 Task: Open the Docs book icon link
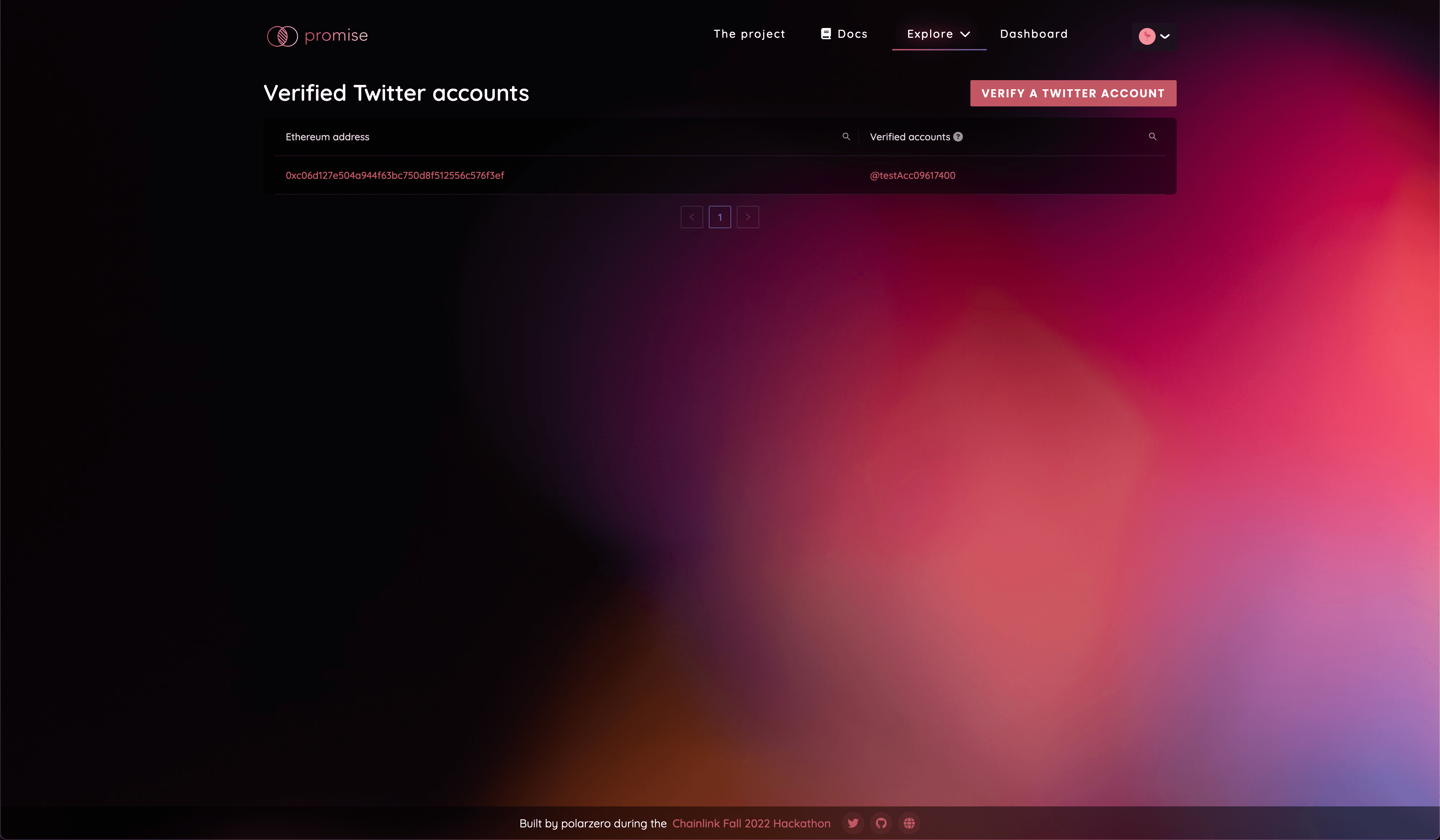[826, 34]
